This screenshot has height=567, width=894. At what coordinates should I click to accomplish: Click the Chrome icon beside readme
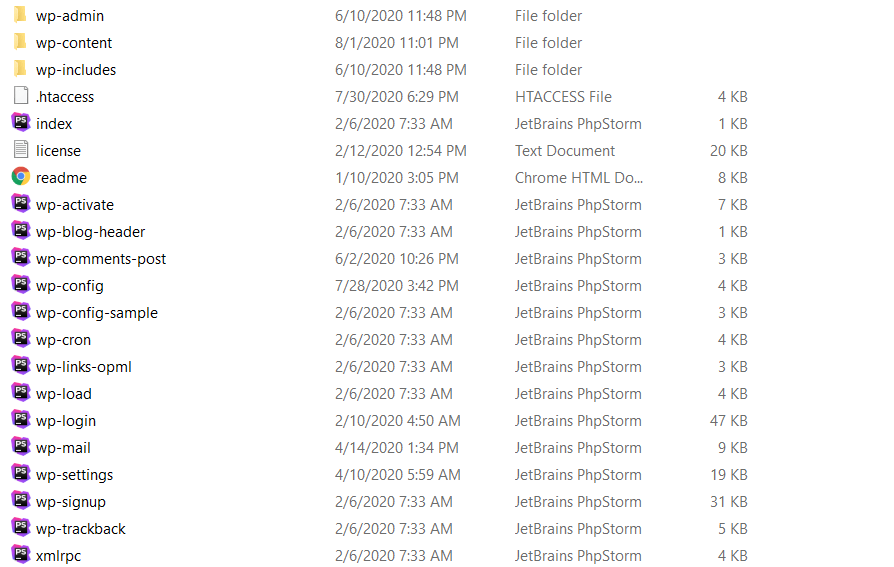(21, 176)
